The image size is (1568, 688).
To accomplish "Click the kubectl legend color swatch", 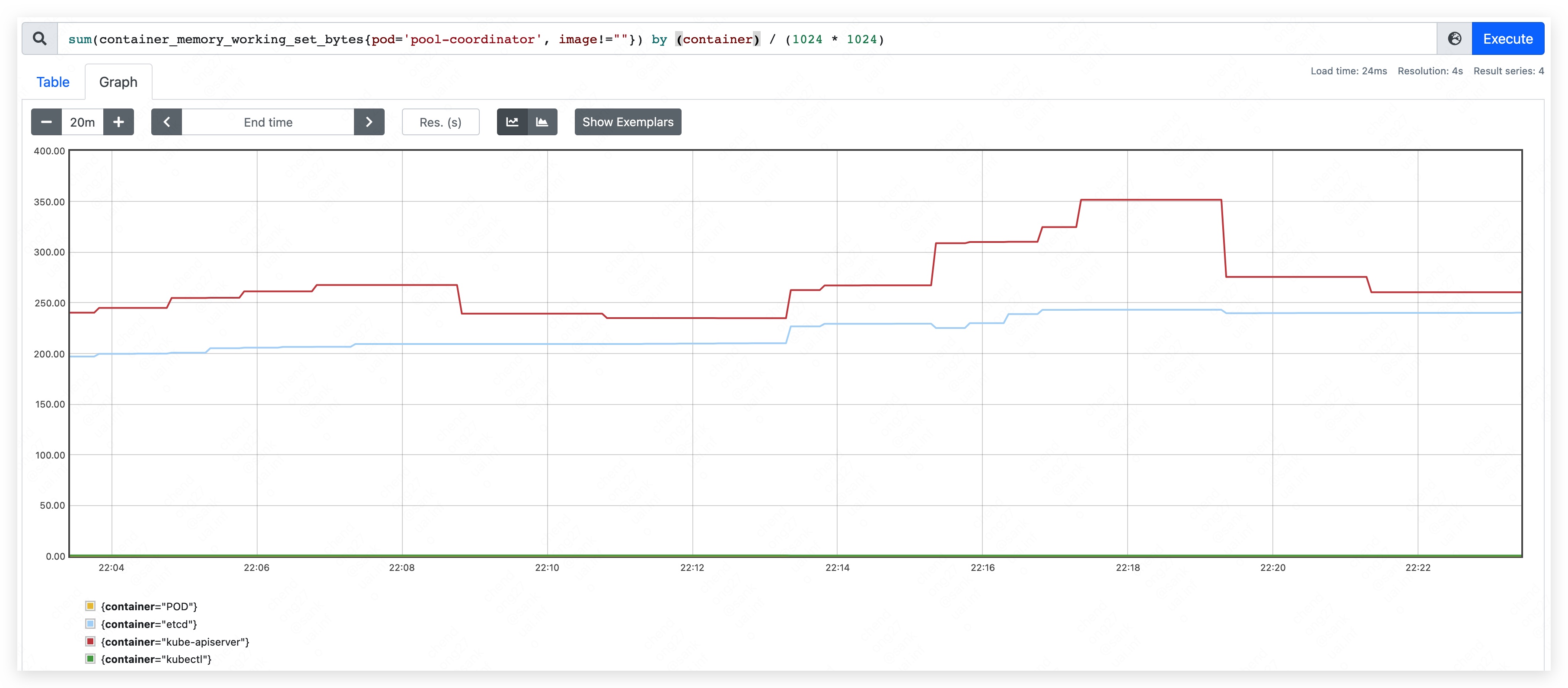I will coord(90,659).
